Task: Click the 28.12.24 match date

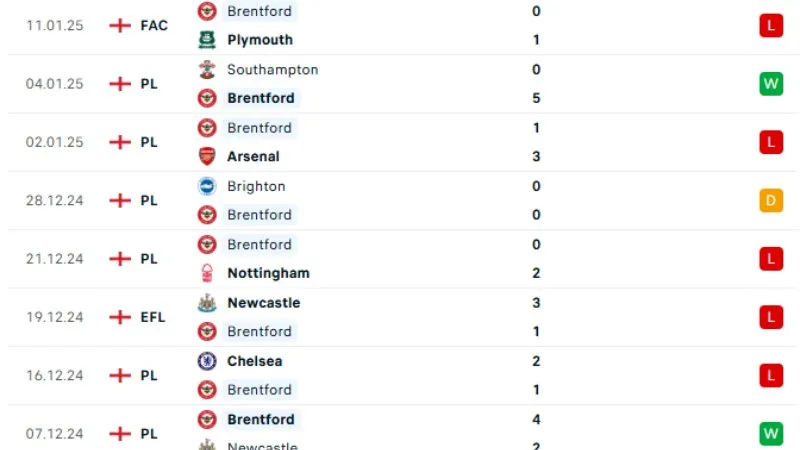Action: [54, 200]
